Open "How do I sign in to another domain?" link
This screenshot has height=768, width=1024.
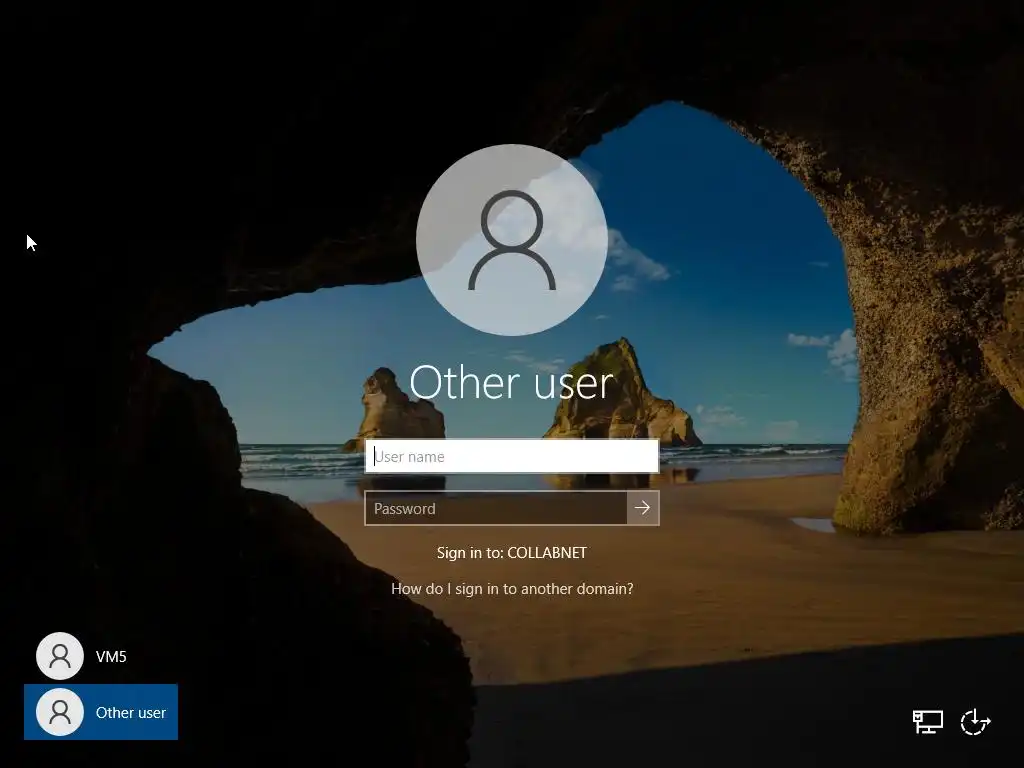[x=512, y=589]
